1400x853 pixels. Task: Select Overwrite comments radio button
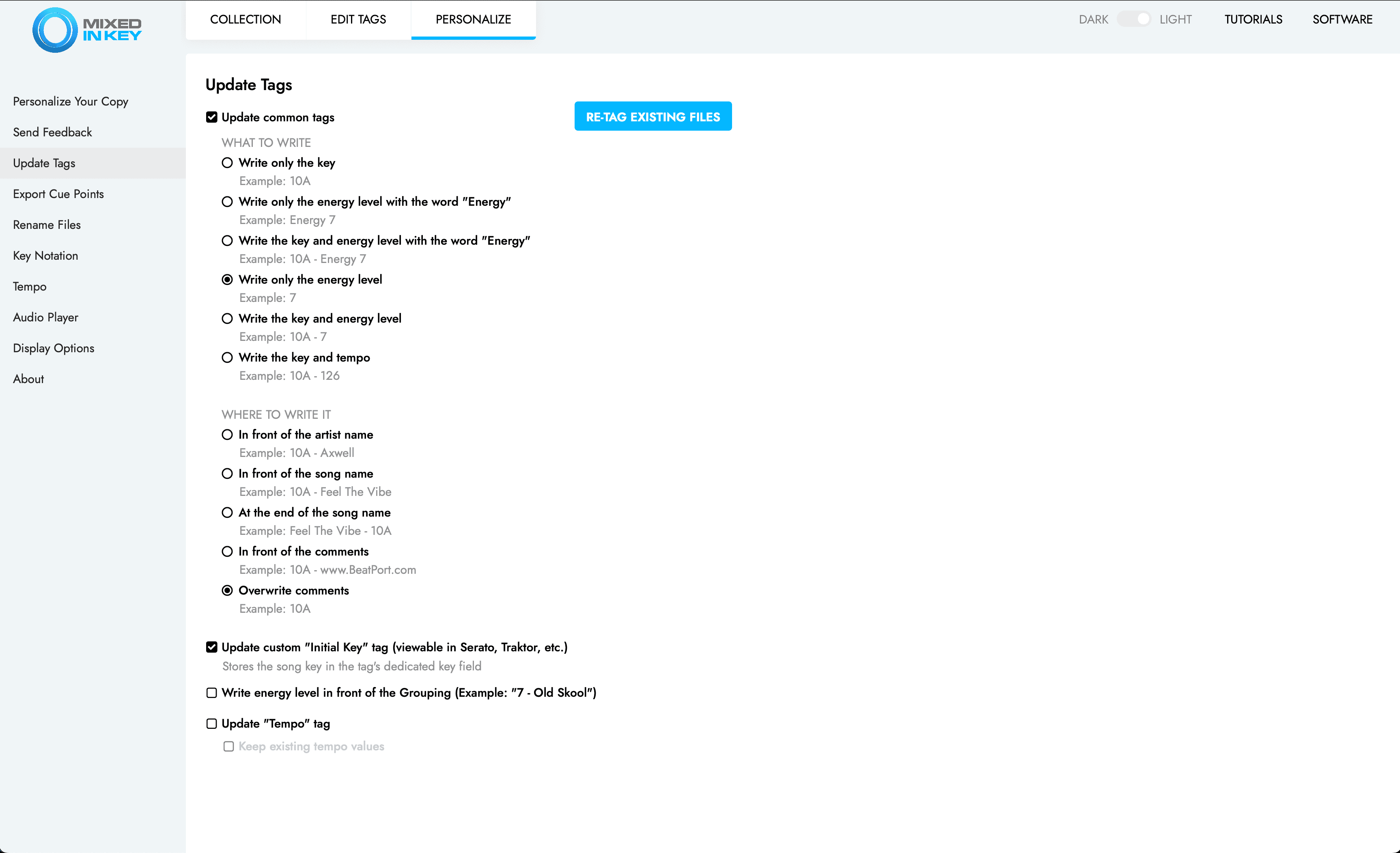[x=227, y=590]
